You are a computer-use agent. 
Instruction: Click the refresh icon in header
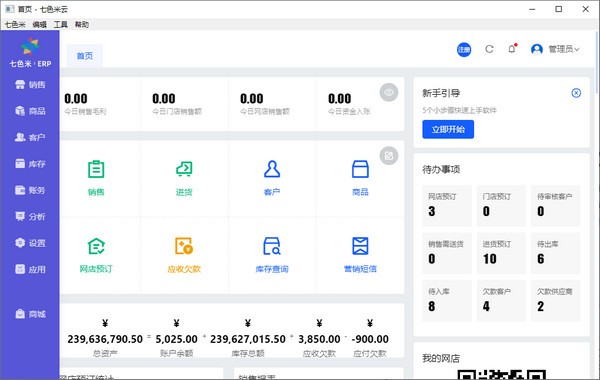click(489, 49)
